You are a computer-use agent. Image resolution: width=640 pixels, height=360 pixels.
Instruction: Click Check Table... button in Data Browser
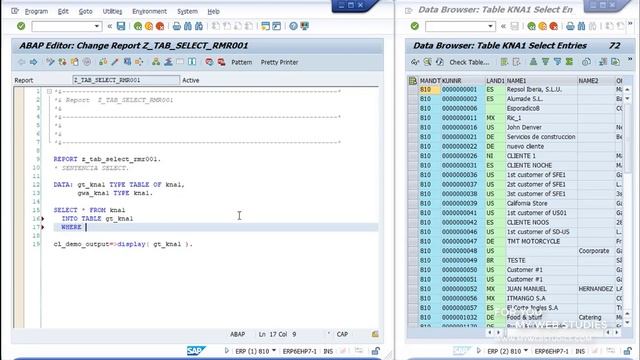(x=469, y=62)
